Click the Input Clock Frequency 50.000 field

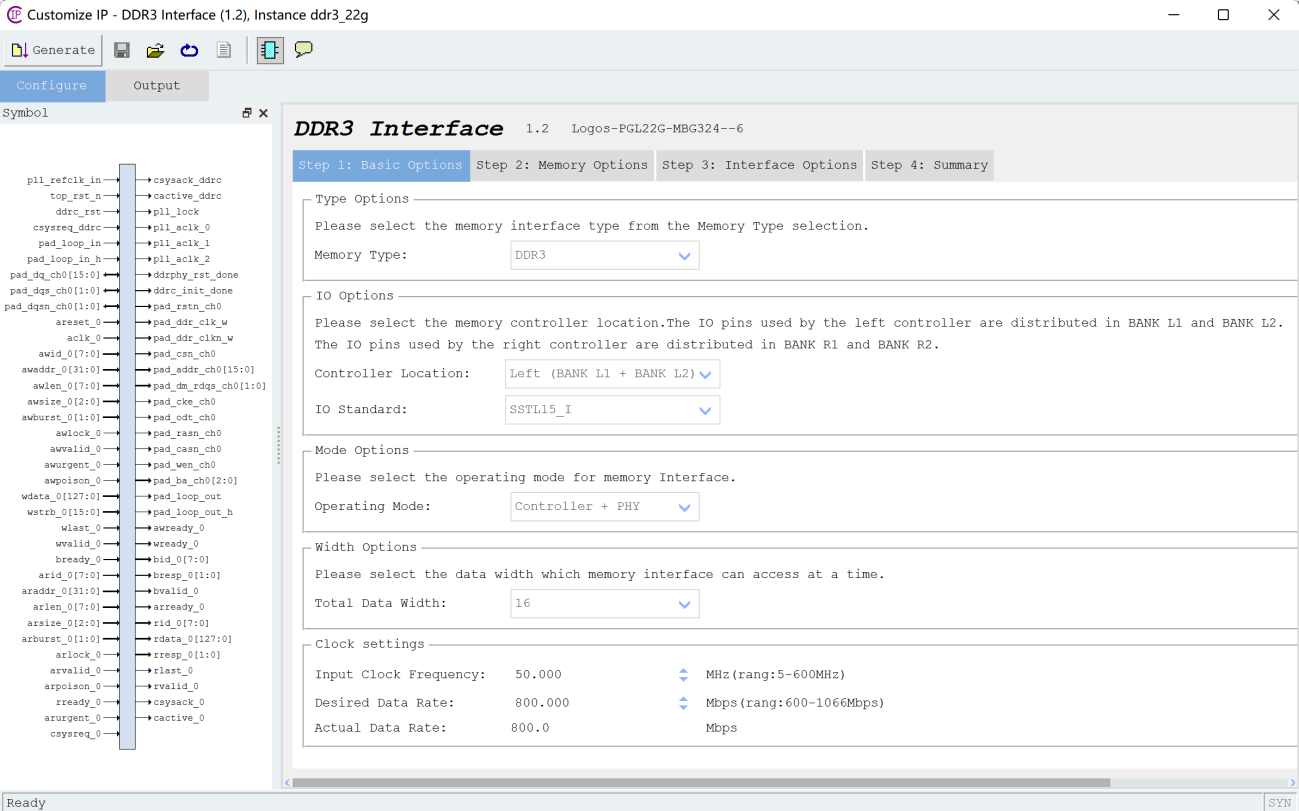pyautogui.click(x=592, y=675)
